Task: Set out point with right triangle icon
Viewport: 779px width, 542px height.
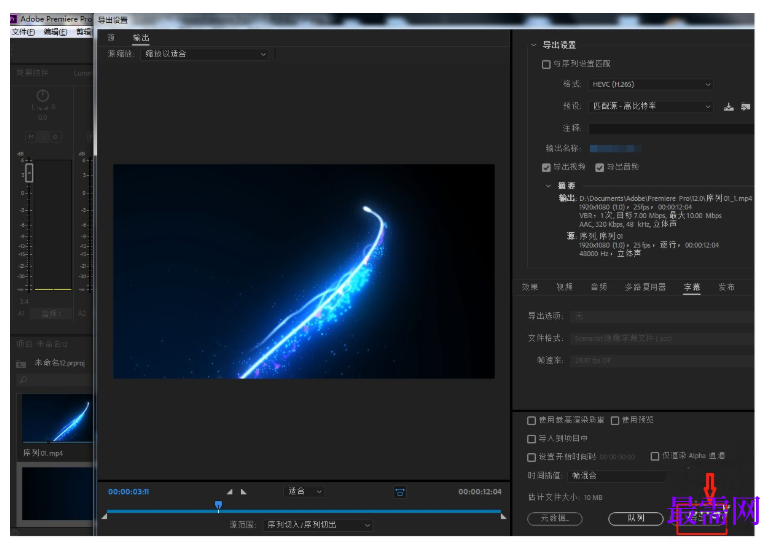Action: (243, 492)
